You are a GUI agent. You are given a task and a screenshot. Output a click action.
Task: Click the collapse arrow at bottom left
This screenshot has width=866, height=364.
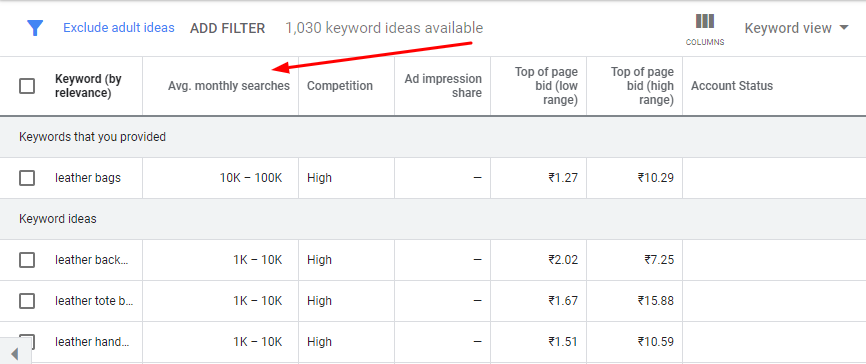pos(15,354)
